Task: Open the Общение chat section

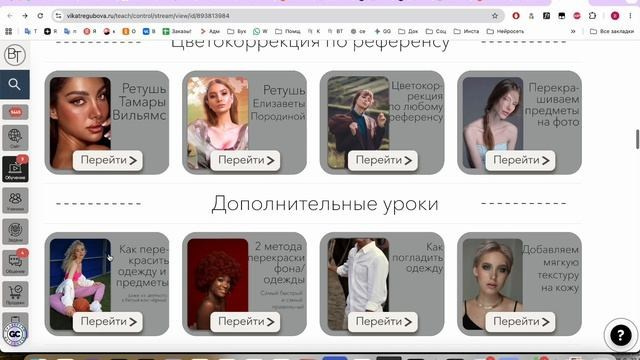Action: 15,262
